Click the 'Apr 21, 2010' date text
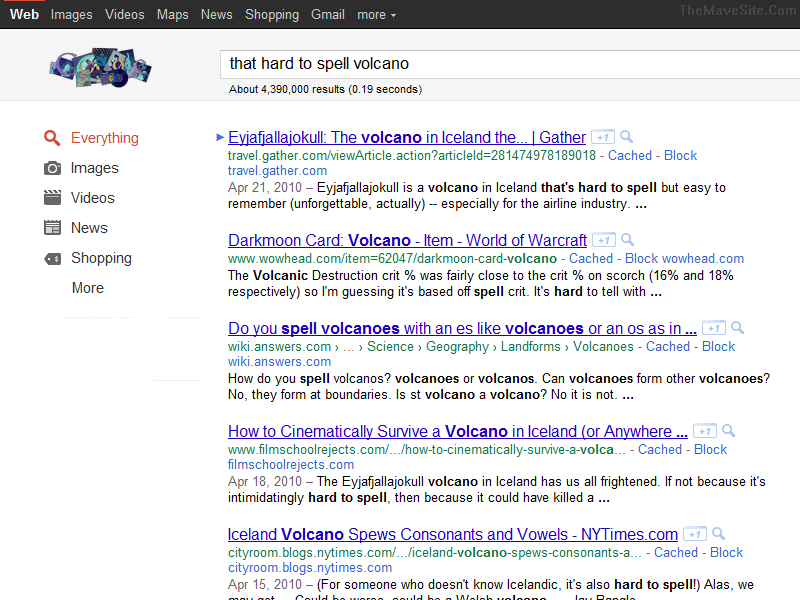The height and width of the screenshot is (600, 800). (x=265, y=188)
